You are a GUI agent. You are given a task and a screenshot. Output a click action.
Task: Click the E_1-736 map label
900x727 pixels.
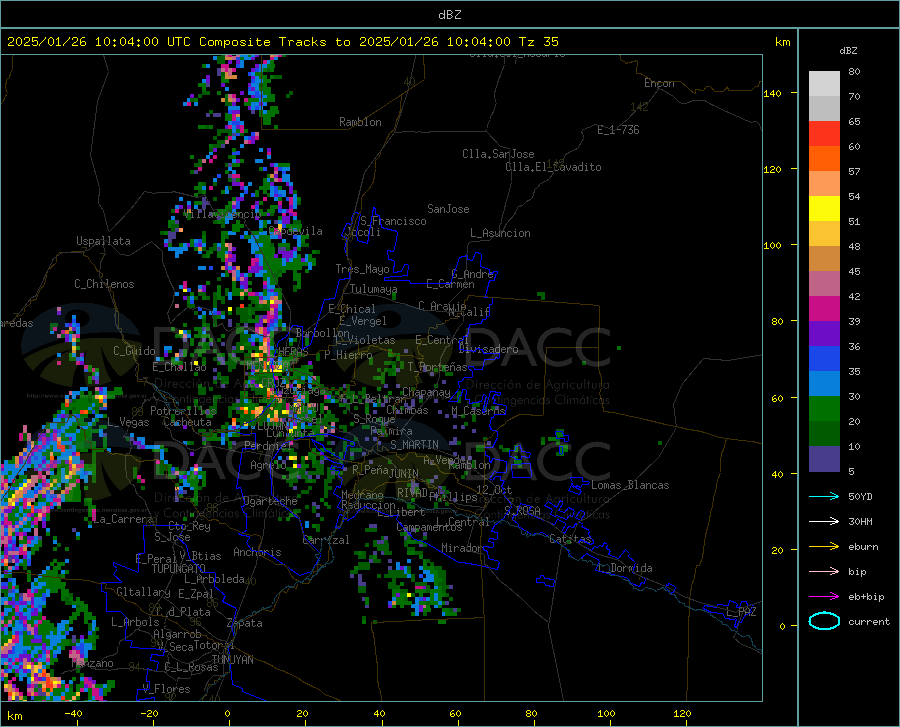point(618,130)
